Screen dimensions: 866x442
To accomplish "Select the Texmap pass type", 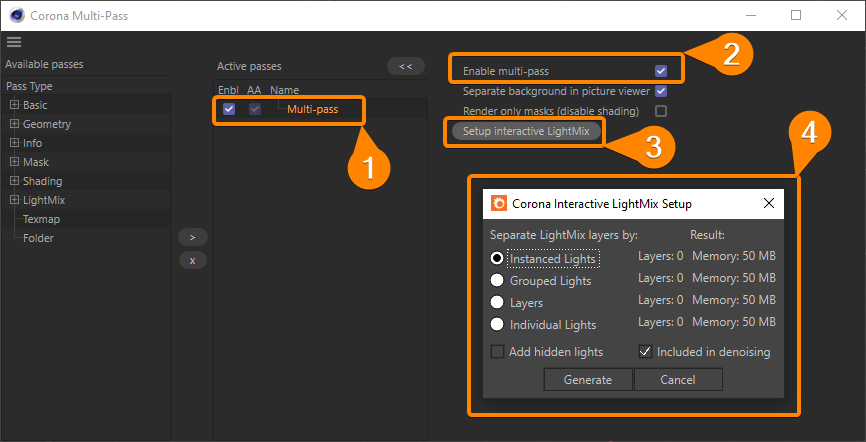I will 41,219.
